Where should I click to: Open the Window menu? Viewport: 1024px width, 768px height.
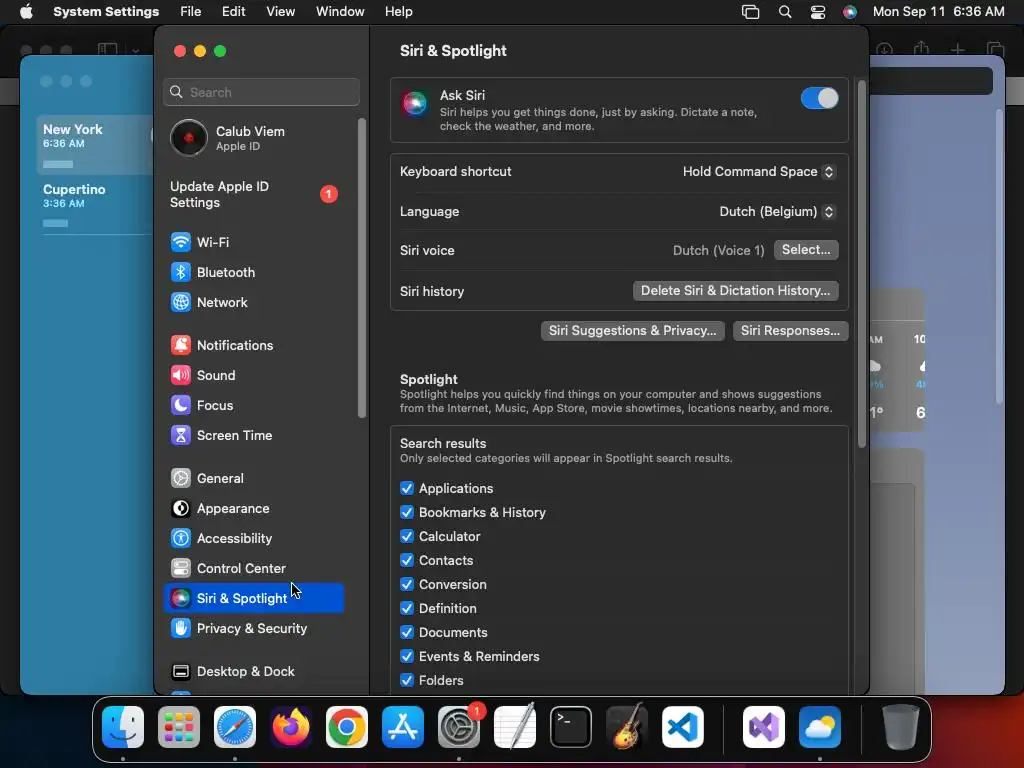[x=340, y=12]
